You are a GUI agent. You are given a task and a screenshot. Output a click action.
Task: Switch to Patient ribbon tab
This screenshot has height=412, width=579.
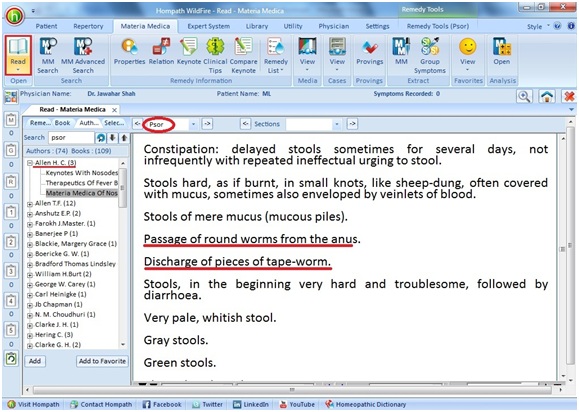(x=46, y=26)
